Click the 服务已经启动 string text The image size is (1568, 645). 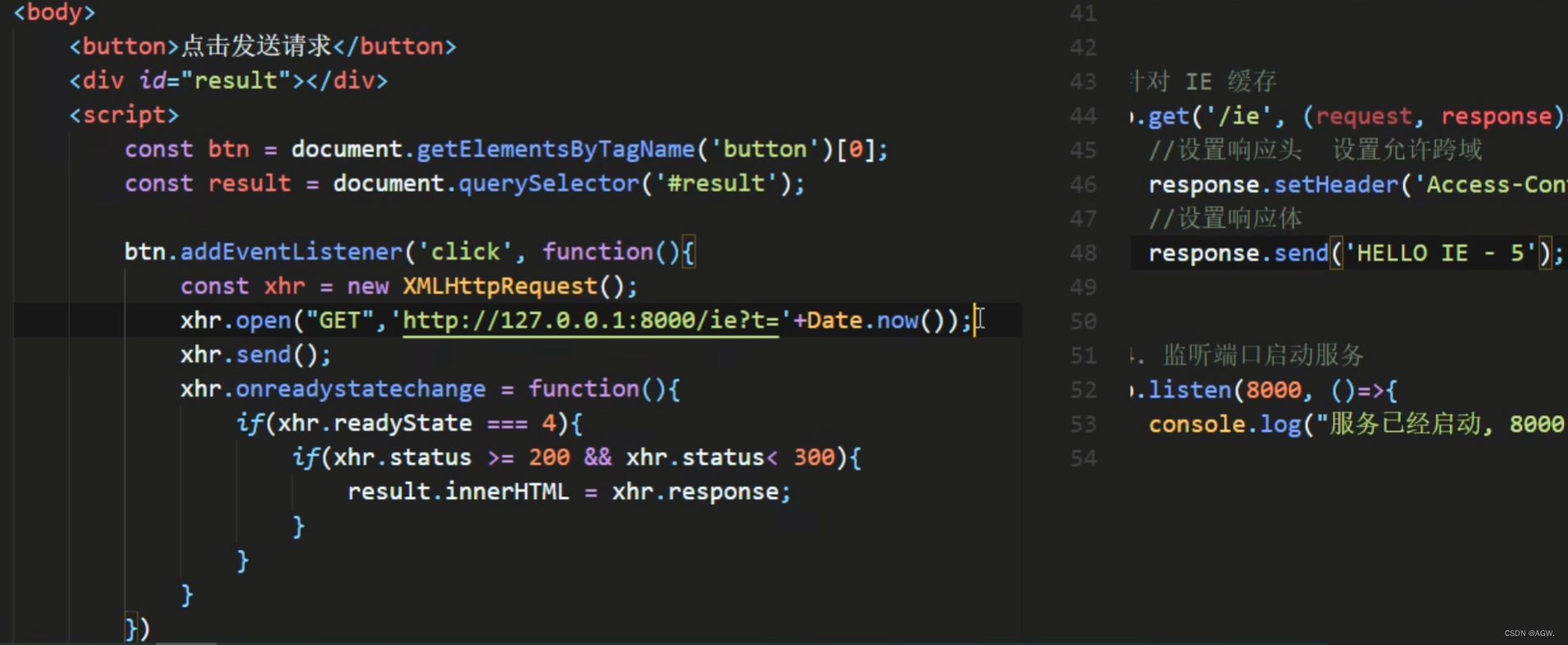pyautogui.click(x=1405, y=424)
